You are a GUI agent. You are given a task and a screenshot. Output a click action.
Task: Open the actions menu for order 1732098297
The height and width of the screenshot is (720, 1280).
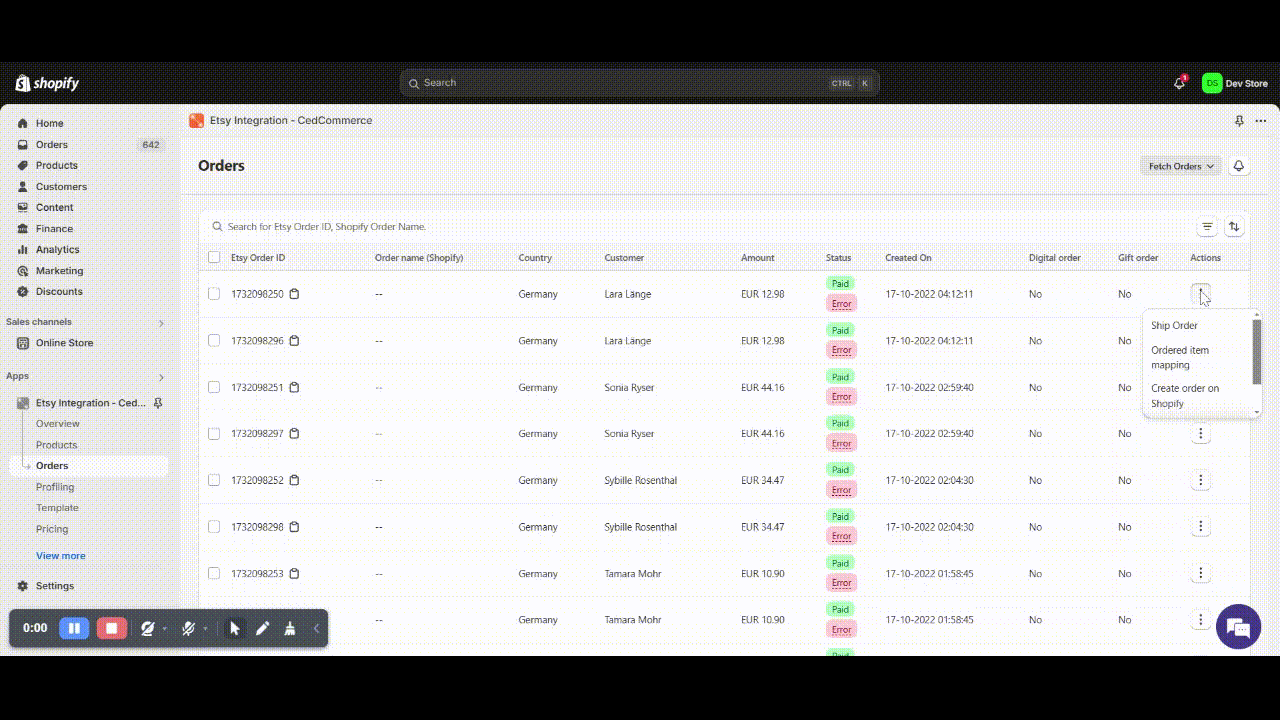pyautogui.click(x=1201, y=434)
